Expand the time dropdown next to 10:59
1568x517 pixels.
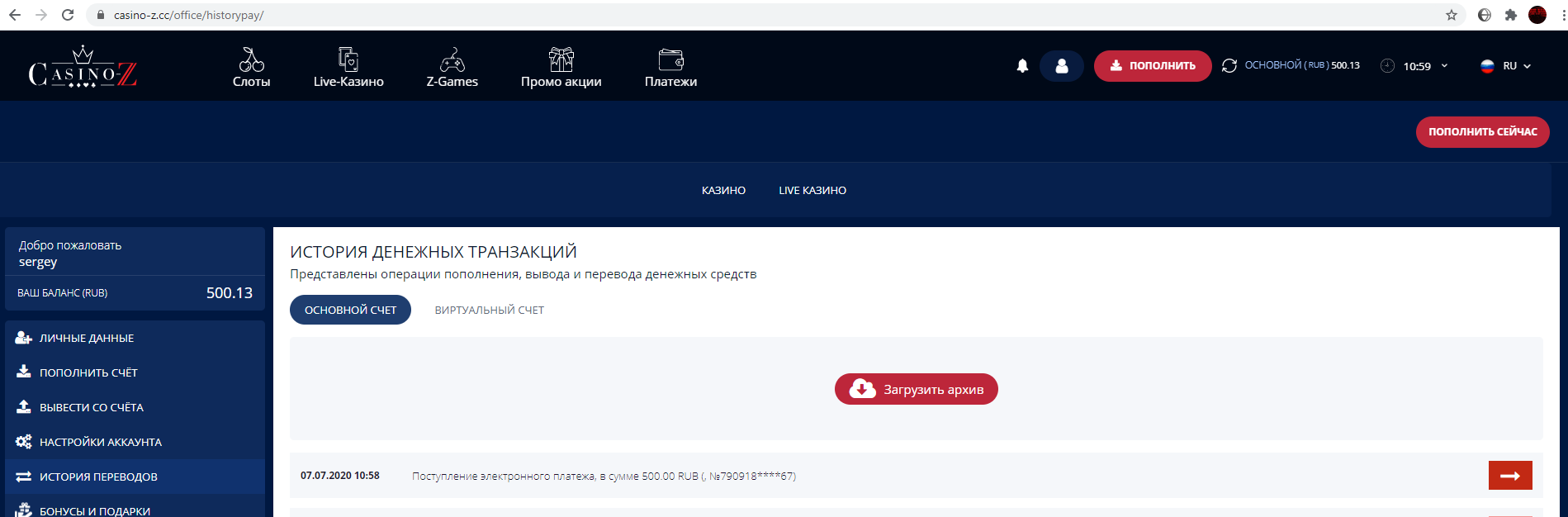click(1444, 66)
